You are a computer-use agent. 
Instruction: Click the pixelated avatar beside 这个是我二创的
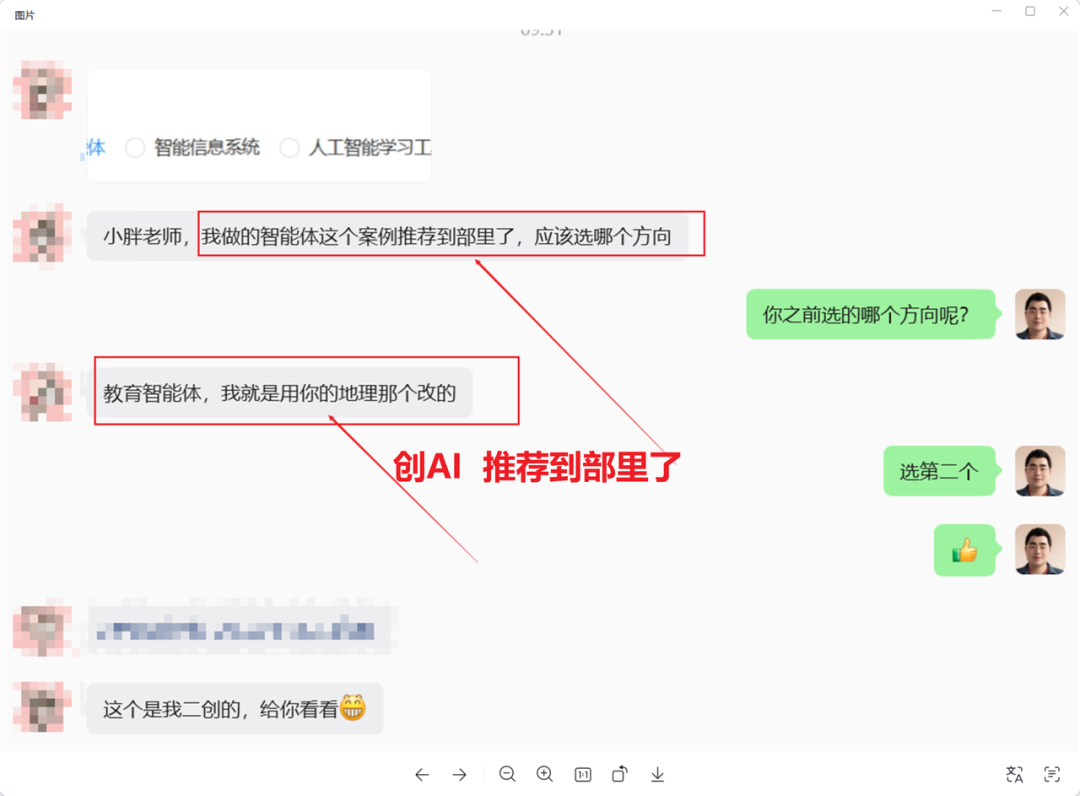pyautogui.click(x=43, y=707)
